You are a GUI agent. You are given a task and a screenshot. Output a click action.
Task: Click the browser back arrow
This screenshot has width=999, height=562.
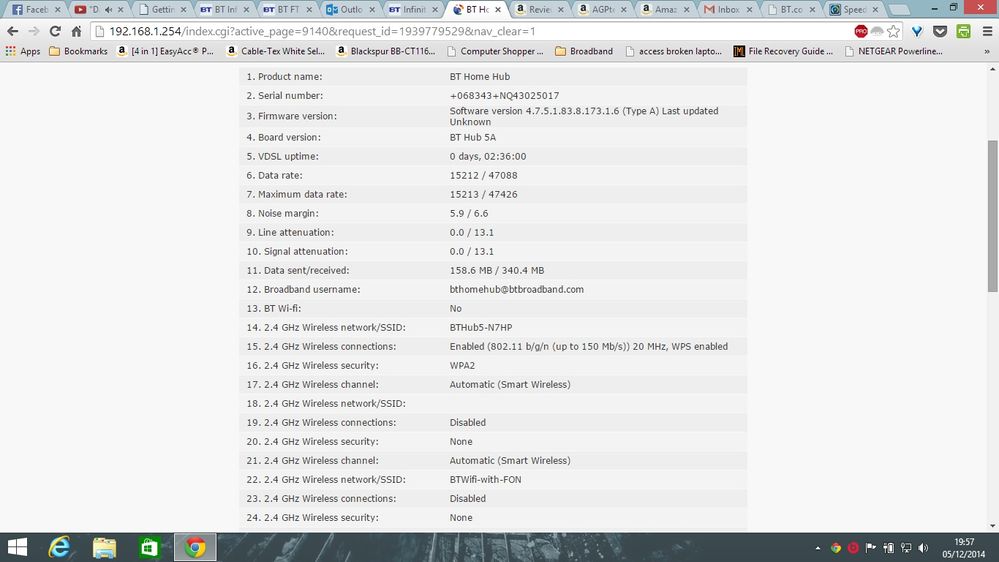[x=13, y=31]
